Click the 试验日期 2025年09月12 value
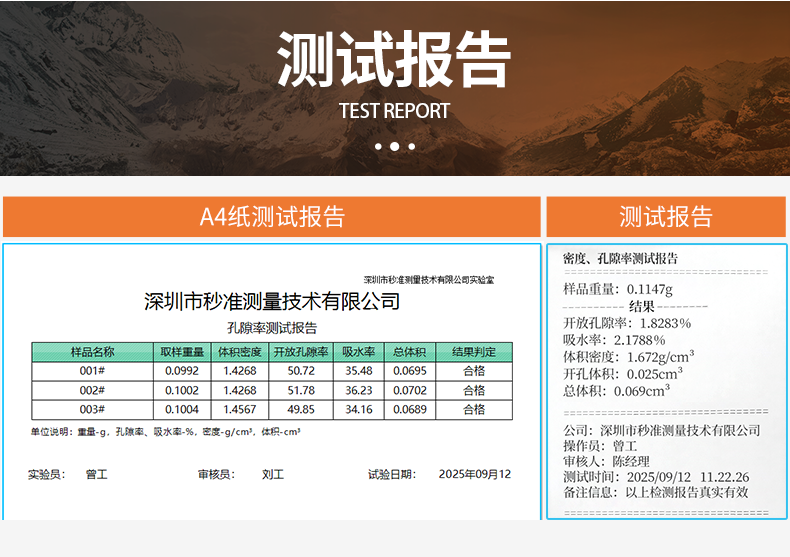790x557 pixels. 474,474
